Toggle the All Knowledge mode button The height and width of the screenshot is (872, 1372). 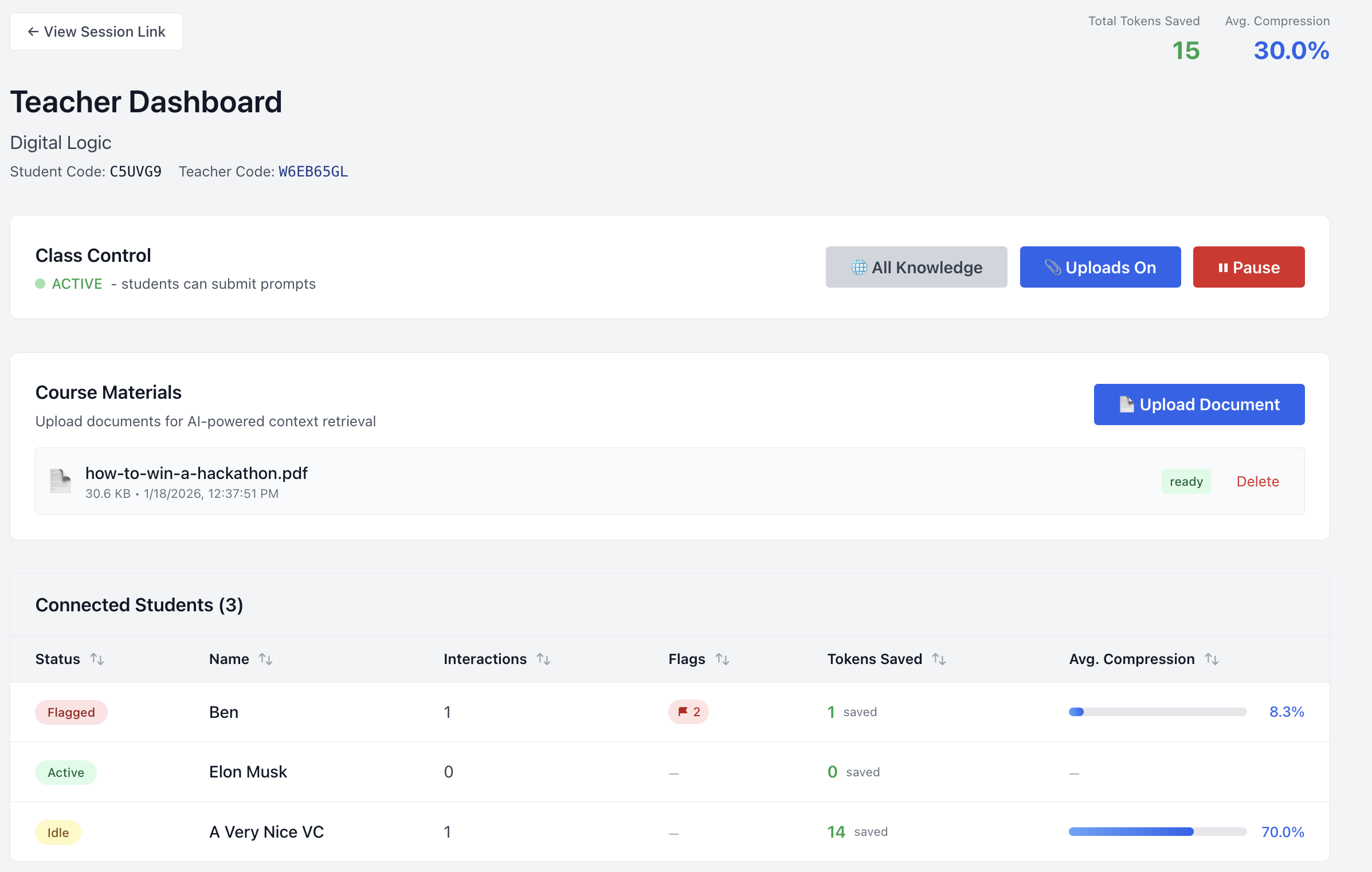(x=916, y=267)
